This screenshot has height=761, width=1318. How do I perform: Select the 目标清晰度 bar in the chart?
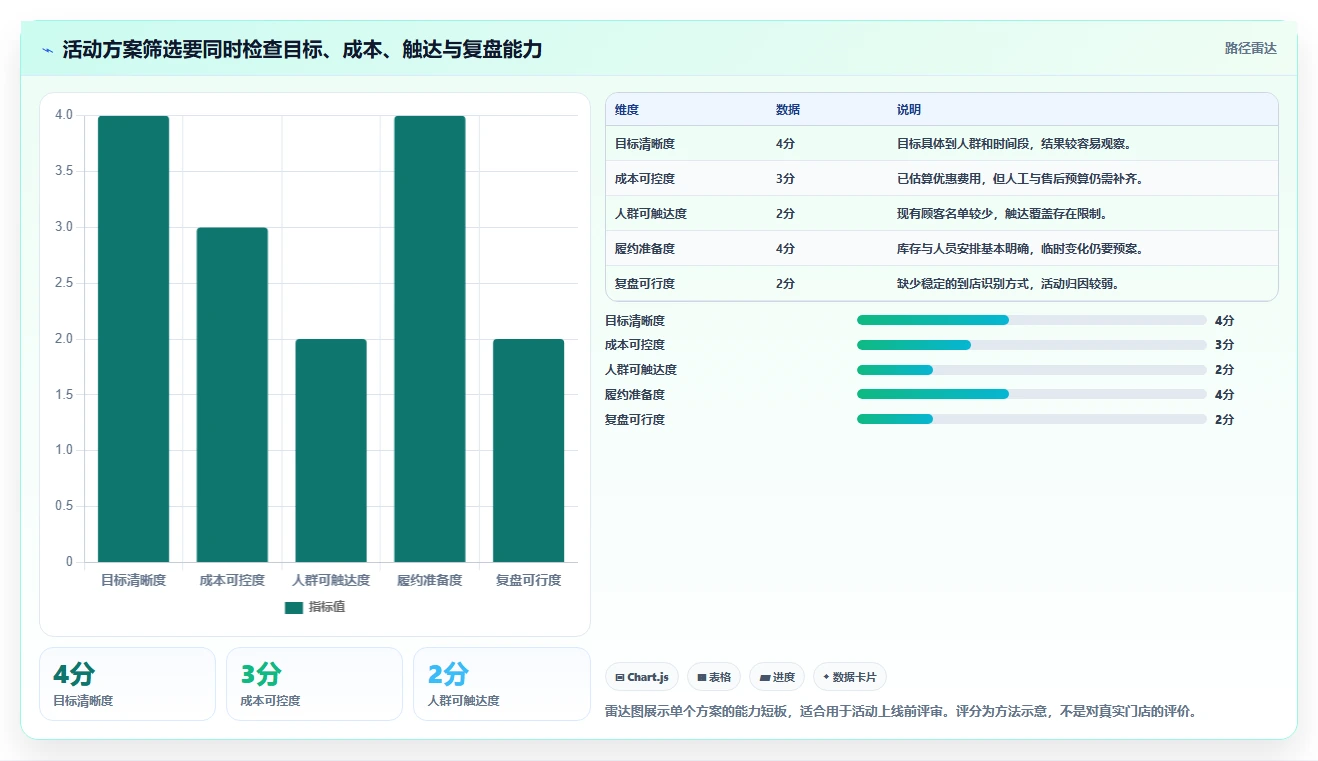point(133,339)
